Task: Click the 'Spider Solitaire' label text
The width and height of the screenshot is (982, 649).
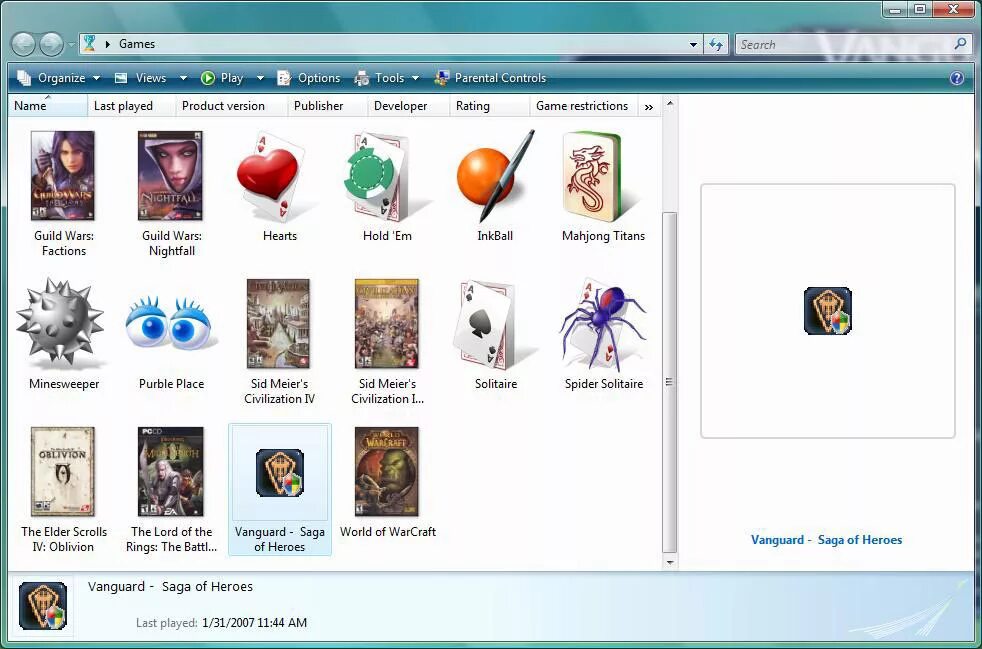Action: 604,384
